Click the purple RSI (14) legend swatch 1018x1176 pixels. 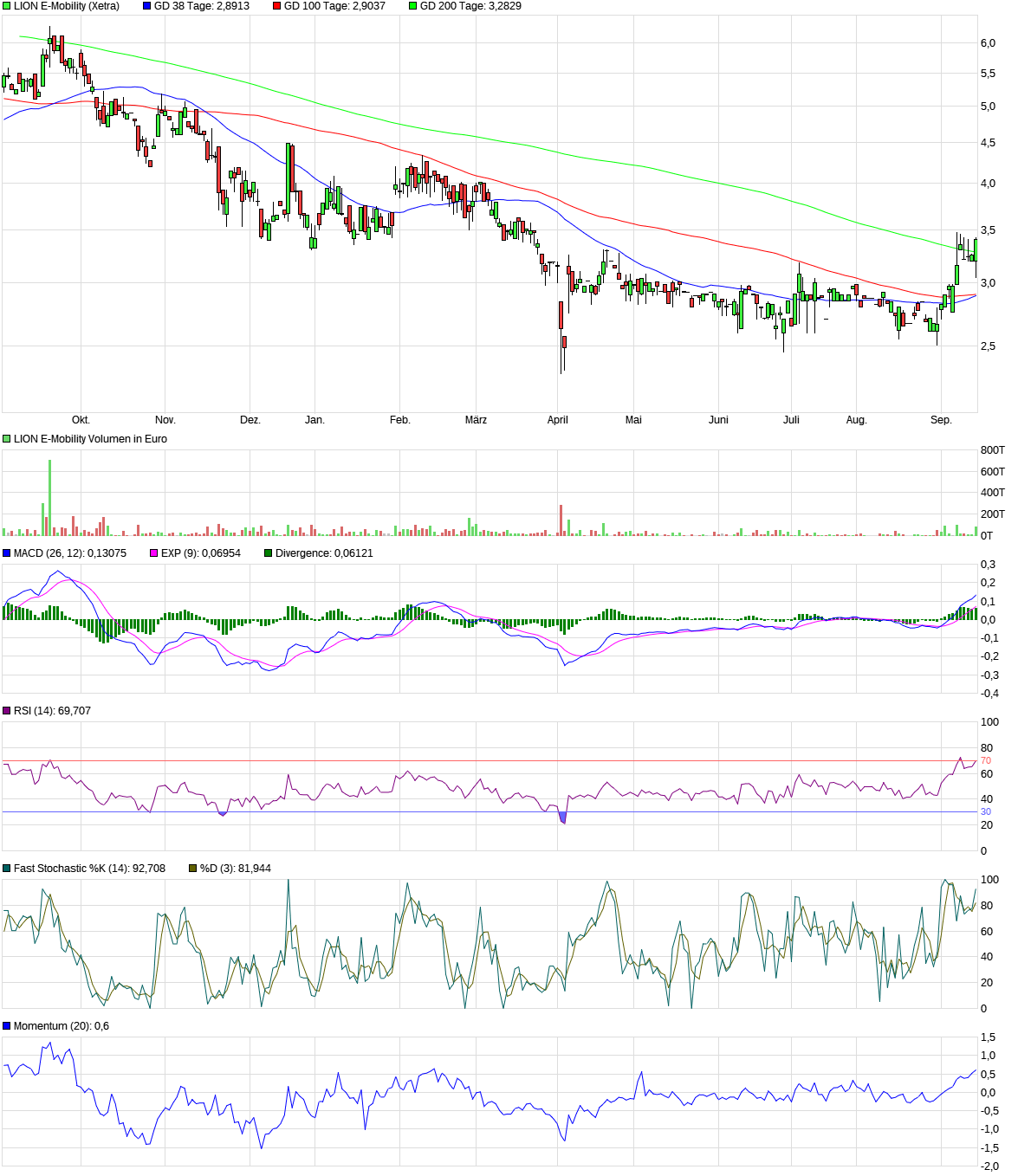click(7, 711)
